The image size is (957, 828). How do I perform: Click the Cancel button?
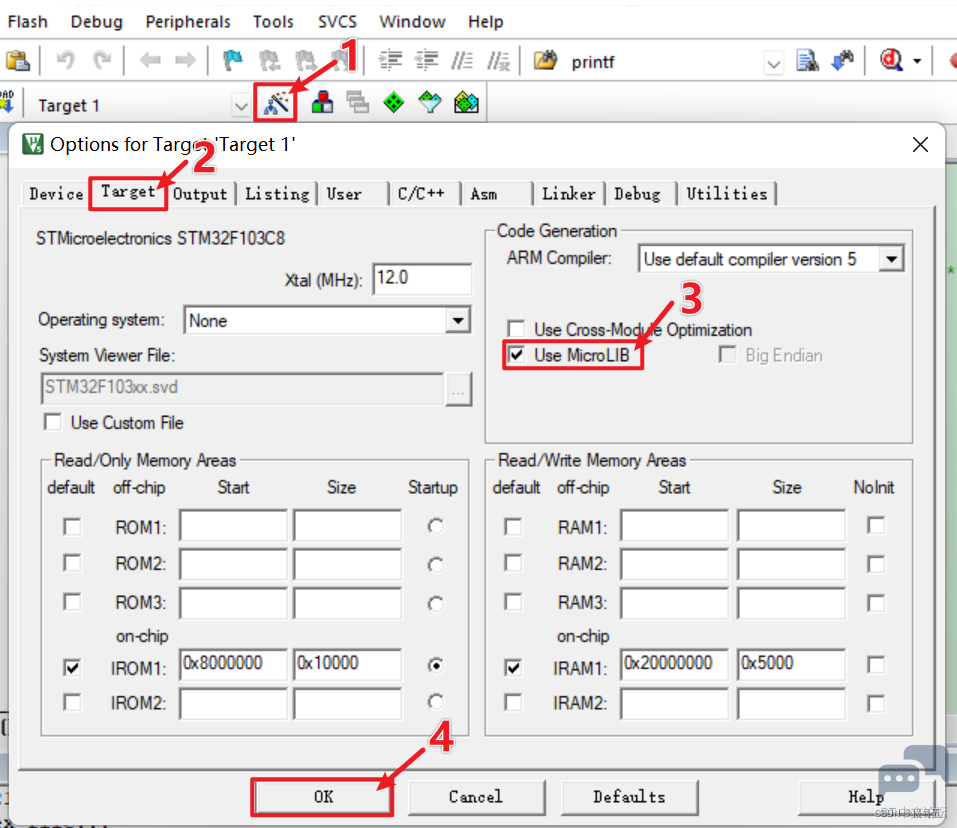(x=475, y=797)
